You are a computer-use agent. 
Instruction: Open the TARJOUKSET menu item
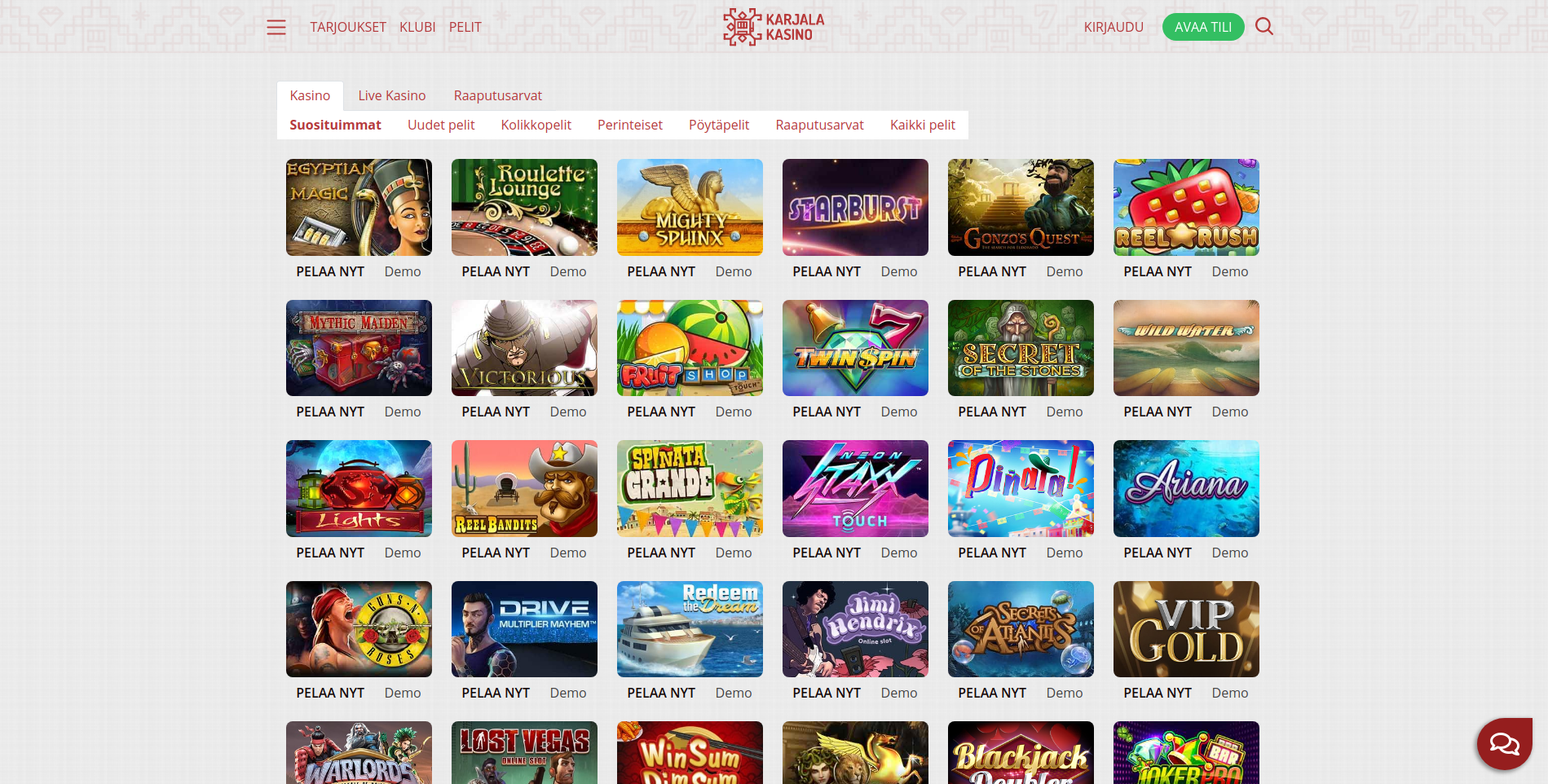point(348,27)
